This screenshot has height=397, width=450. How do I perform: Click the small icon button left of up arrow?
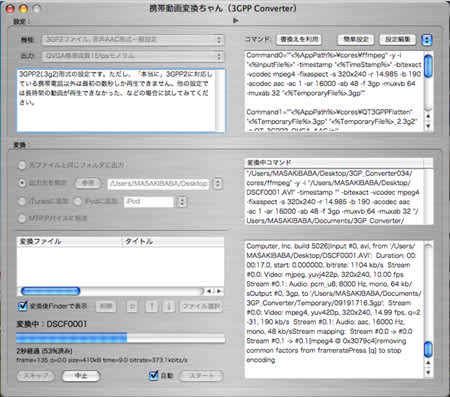(x=132, y=307)
